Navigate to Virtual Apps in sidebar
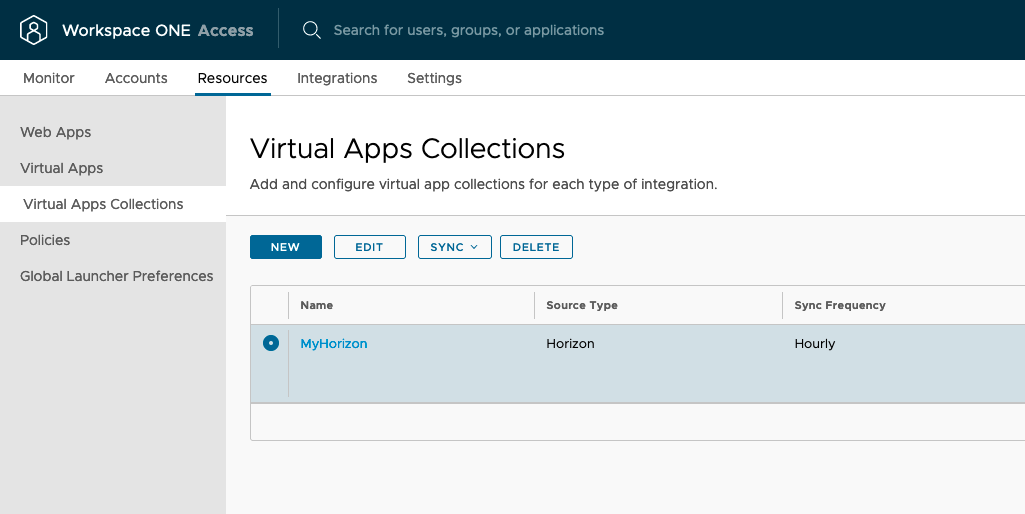The width and height of the screenshot is (1025, 514). tap(62, 168)
